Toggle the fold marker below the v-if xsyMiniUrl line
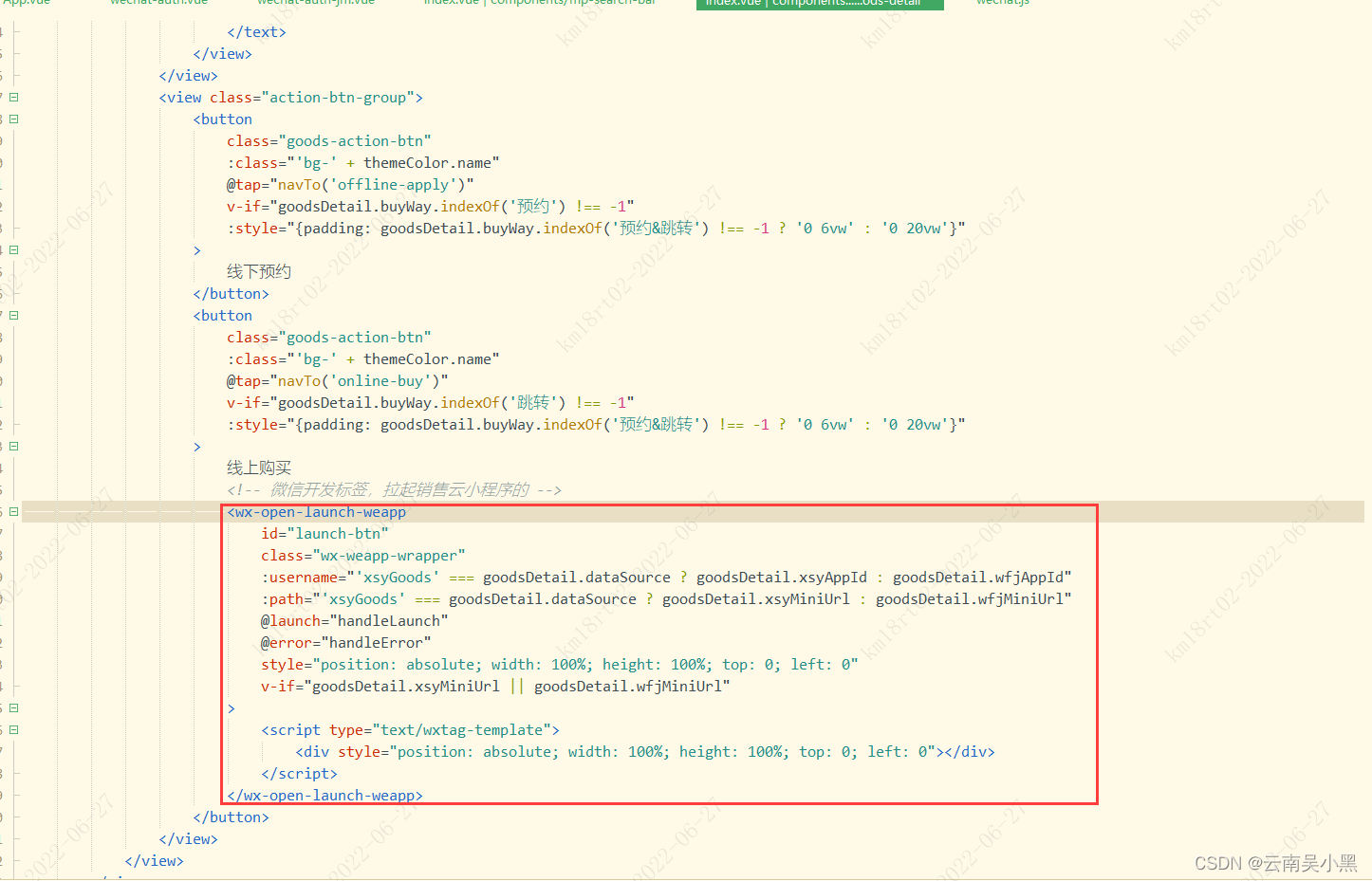 14,707
